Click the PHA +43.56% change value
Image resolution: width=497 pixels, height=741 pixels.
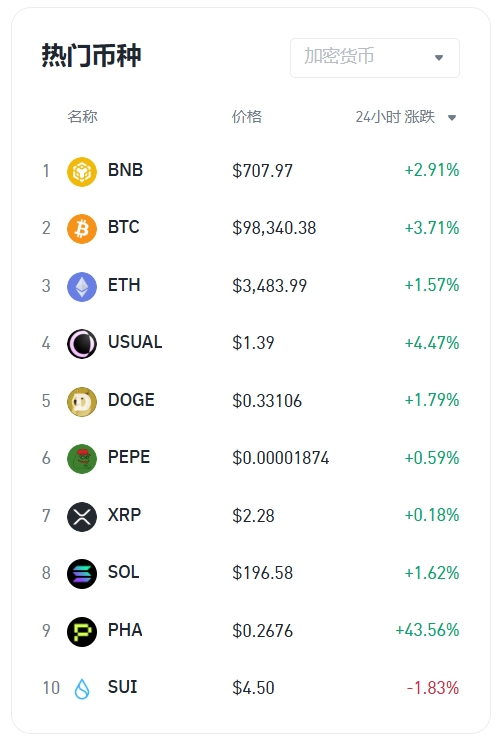(x=427, y=630)
